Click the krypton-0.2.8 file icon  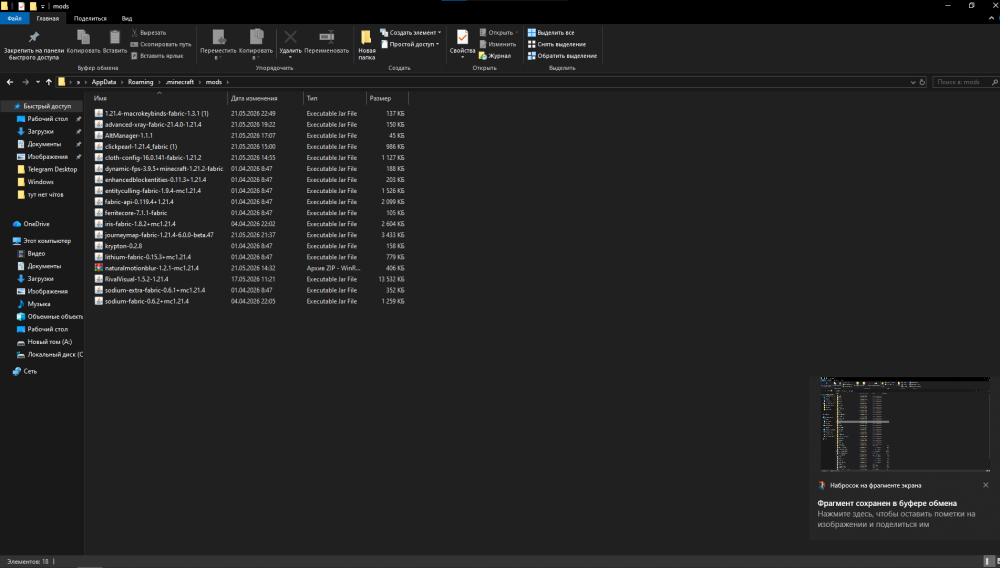point(99,245)
